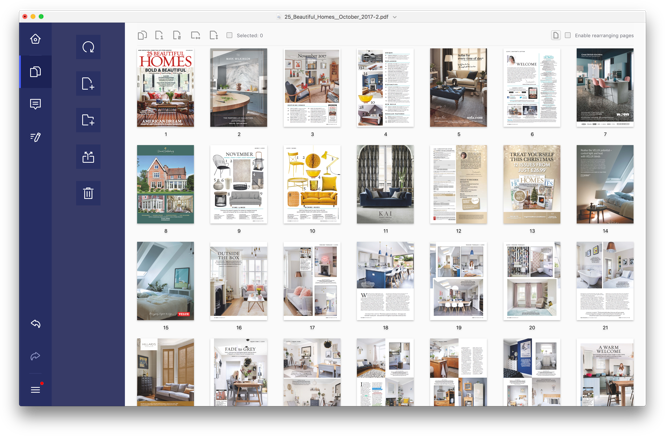Select page 8 brick house thumbnail
This screenshot has height=436, width=665.
click(x=165, y=184)
